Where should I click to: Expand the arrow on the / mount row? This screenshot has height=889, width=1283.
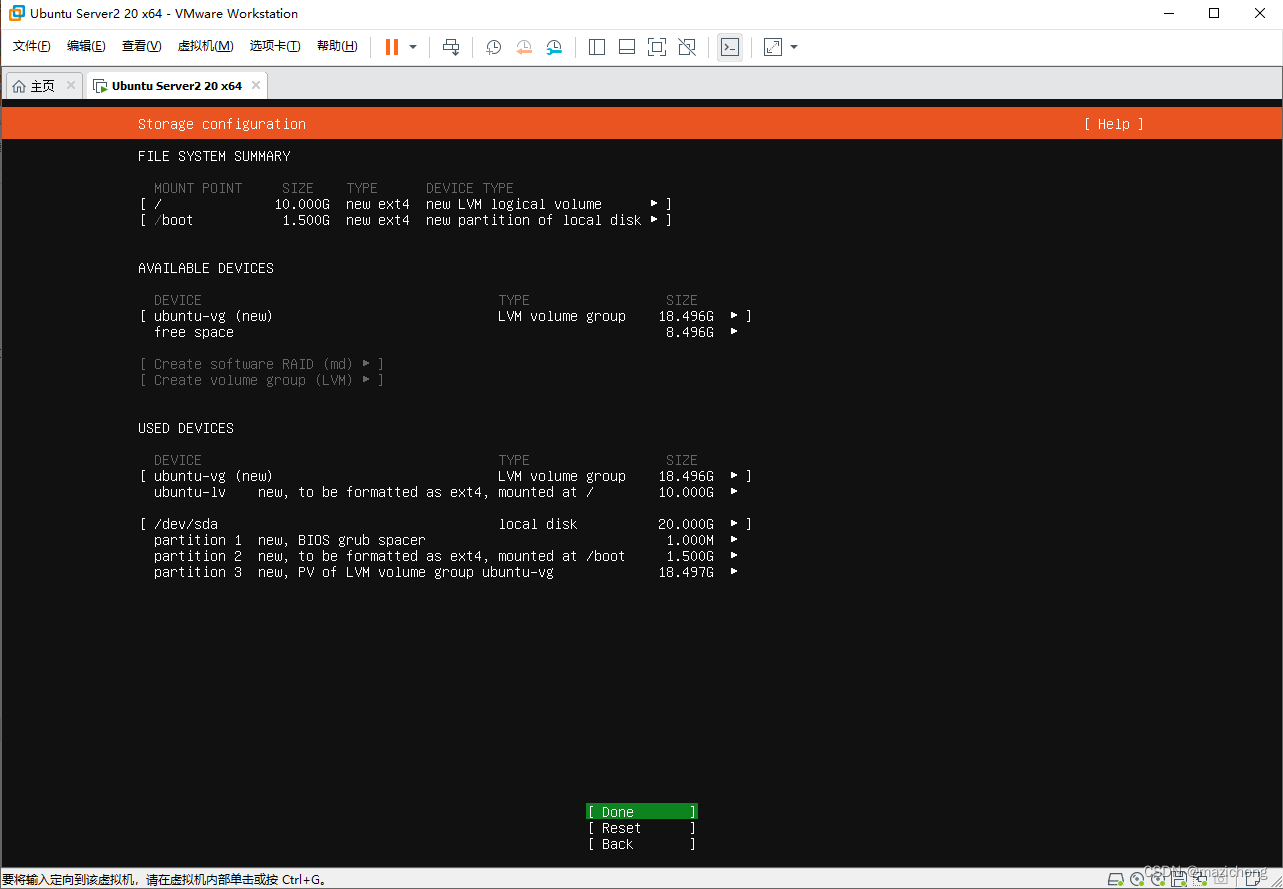pyautogui.click(x=654, y=203)
